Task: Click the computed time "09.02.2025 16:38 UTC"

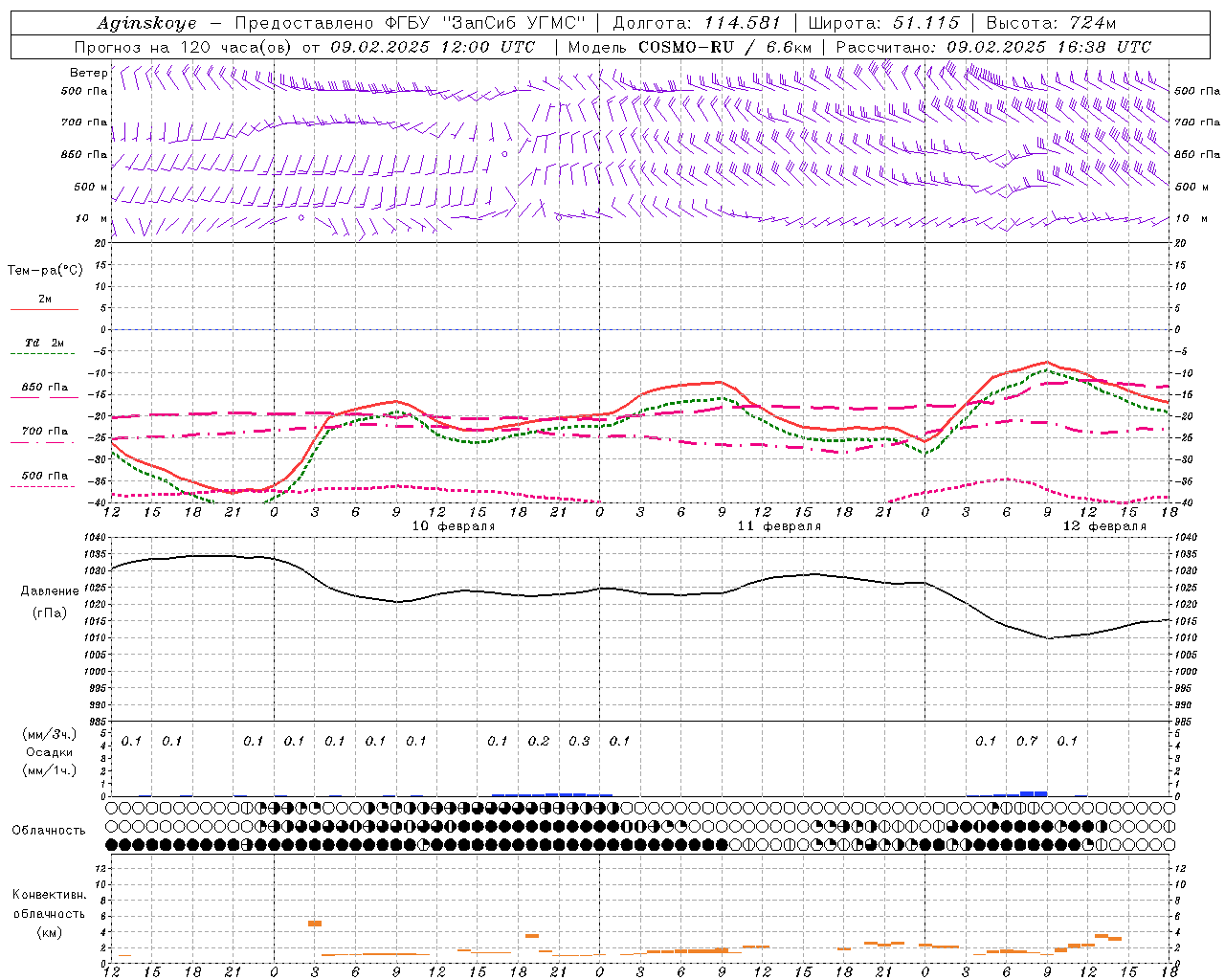Action: [1049, 47]
